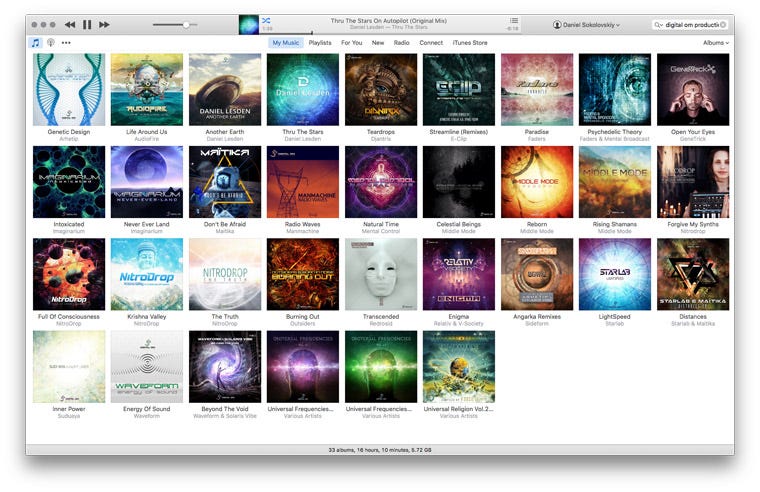Open the Don't Be Afraid album
This screenshot has height=492, width=760.
225,182
